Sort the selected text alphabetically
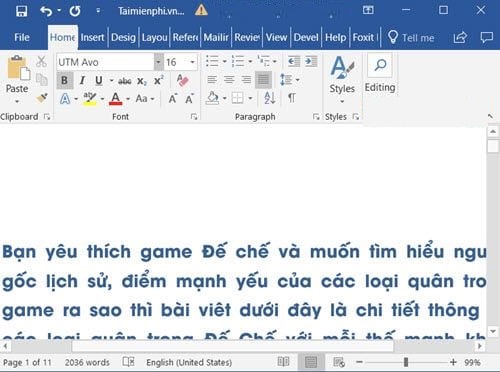Viewport: 500px width, 372px height. click(x=270, y=98)
